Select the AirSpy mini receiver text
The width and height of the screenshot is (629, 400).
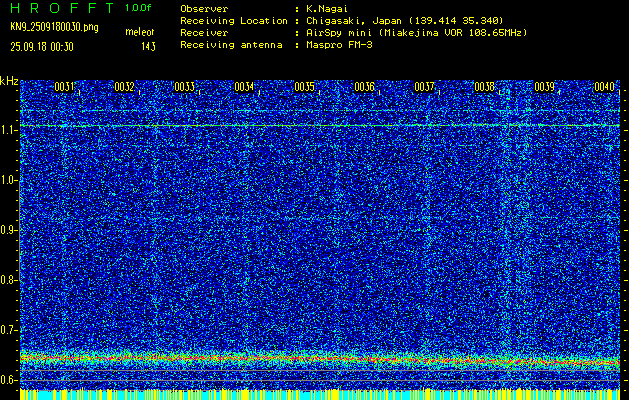pos(417,32)
